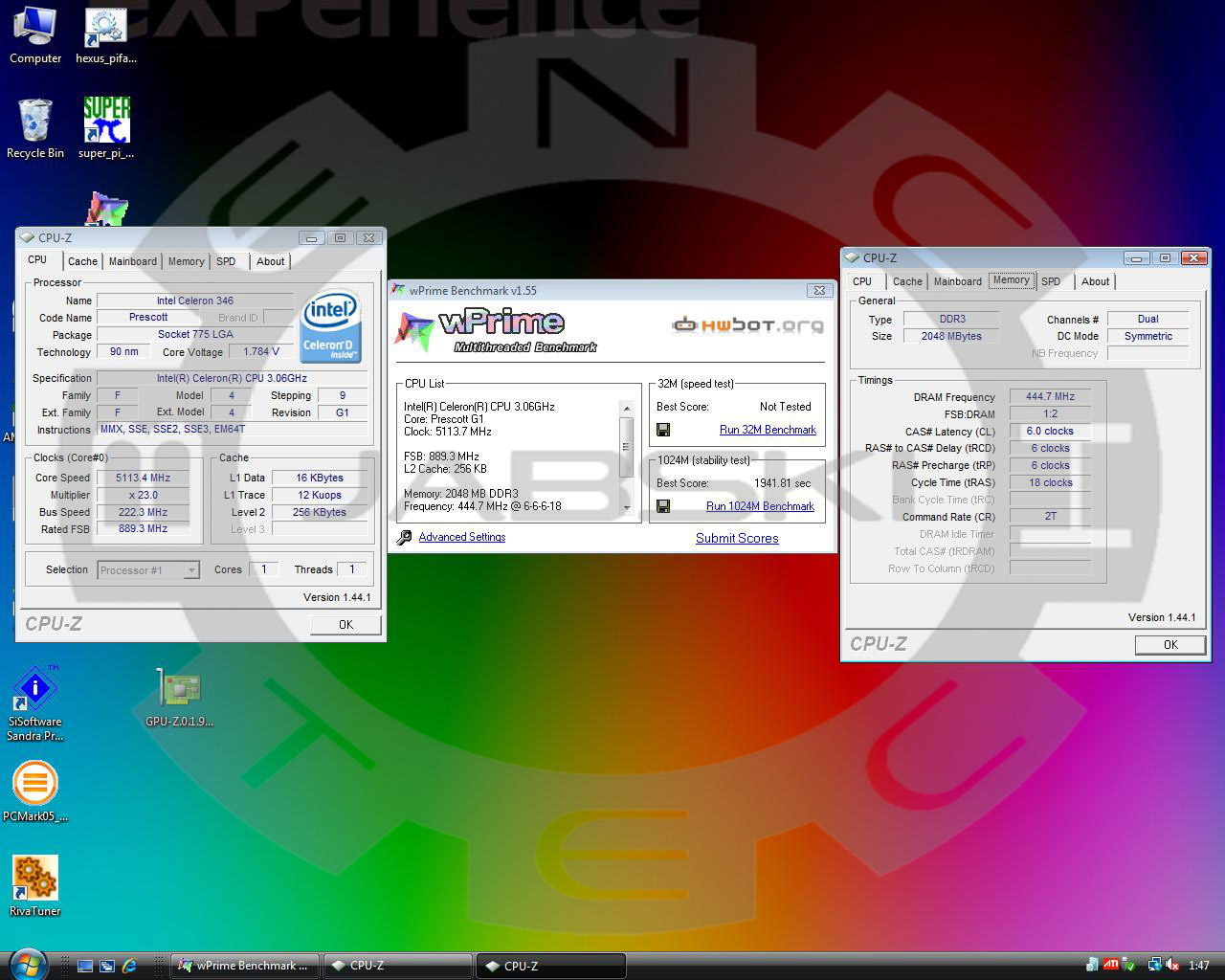Click the Command Rate value 2T
The image size is (1225, 980).
coord(1050,516)
